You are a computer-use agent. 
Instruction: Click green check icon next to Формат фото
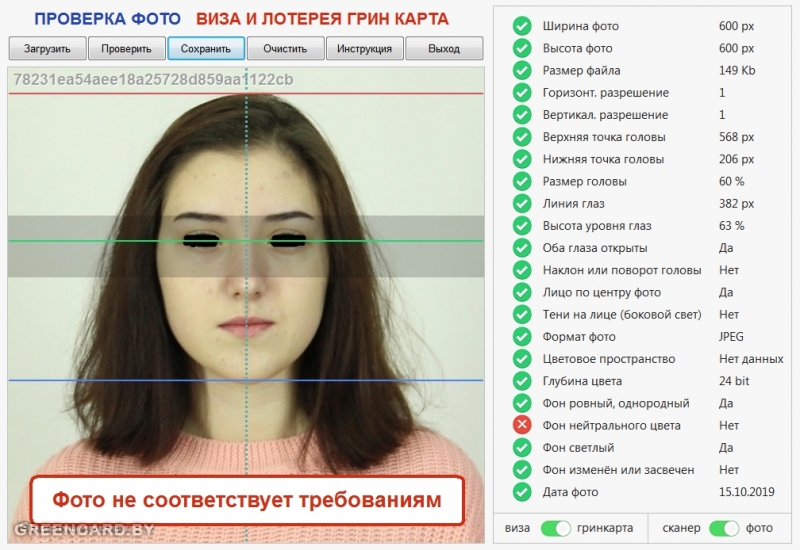point(522,337)
